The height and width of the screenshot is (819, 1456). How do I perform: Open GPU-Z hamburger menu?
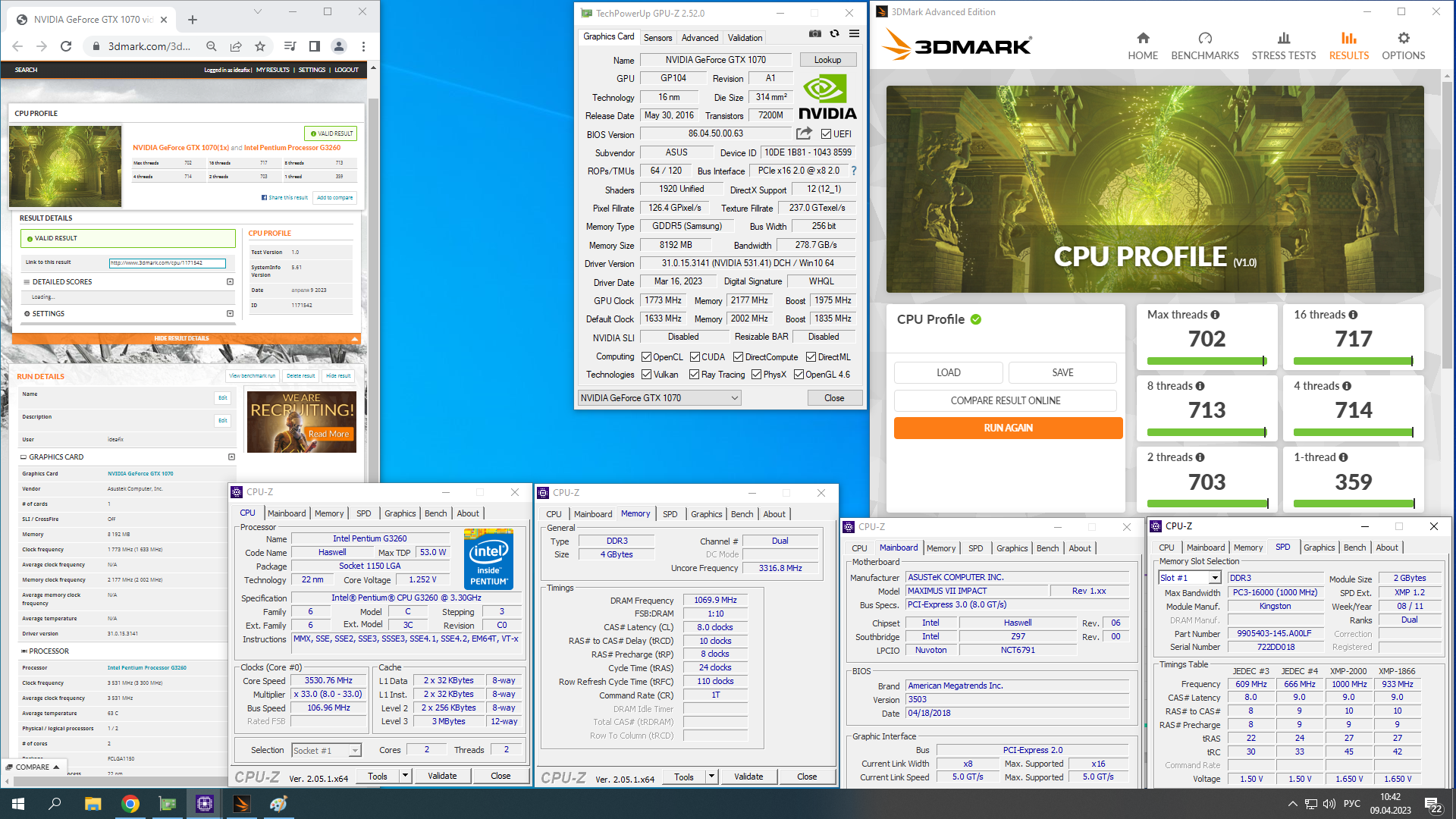854,33
